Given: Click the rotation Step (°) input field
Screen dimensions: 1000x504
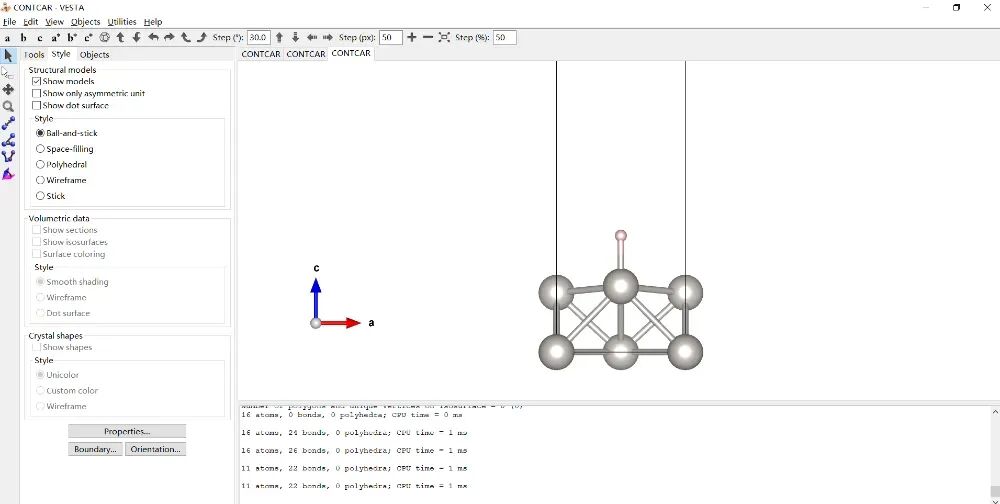Looking at the screenshot, I should [259, 38].
